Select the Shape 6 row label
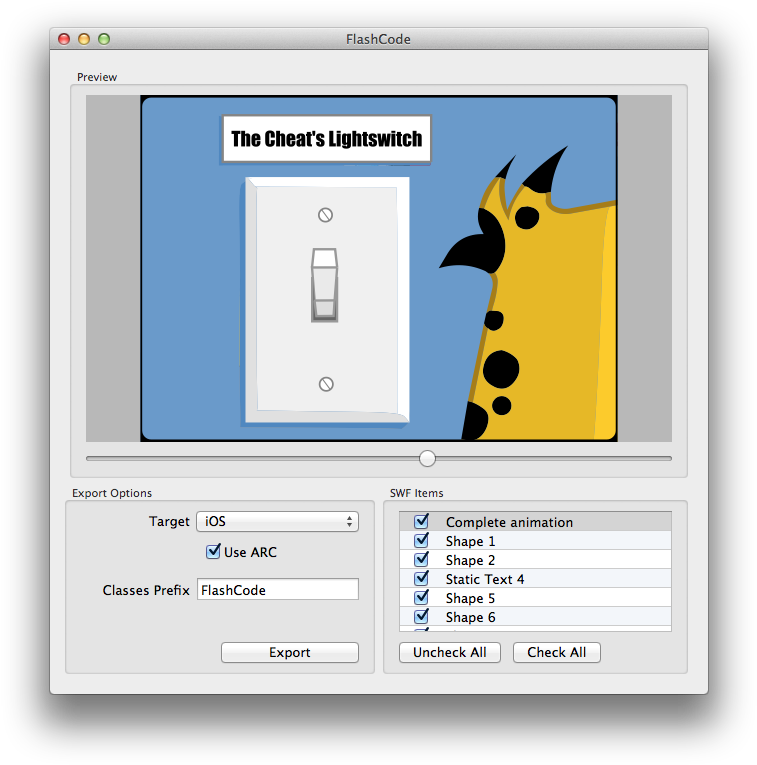Image resolution: width=757 pixels, height=765 pixels. point(470,617)
